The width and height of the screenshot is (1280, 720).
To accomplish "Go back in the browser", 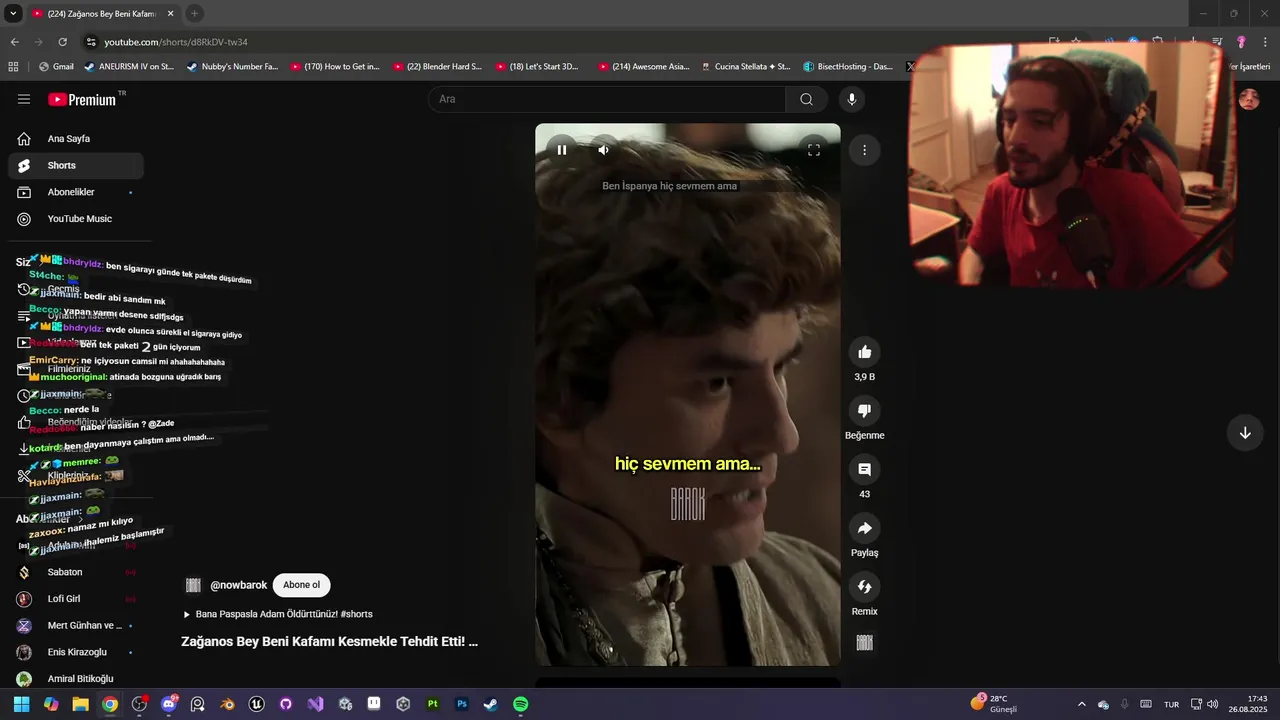I will (14, 42).
